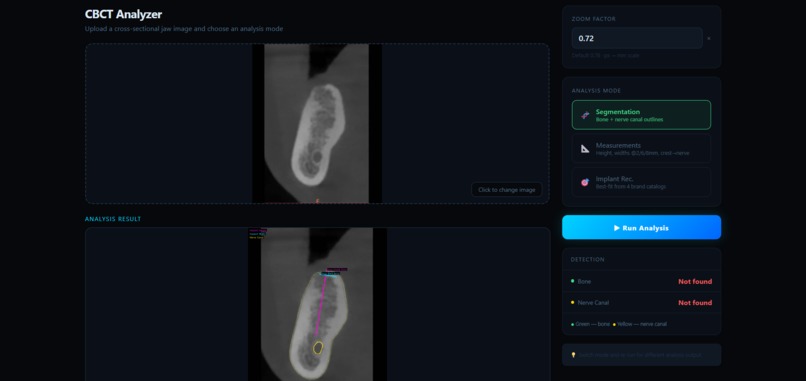Click the Bone 'Not found' status
The height and width of the screenshot is (381, 806).
695,281
